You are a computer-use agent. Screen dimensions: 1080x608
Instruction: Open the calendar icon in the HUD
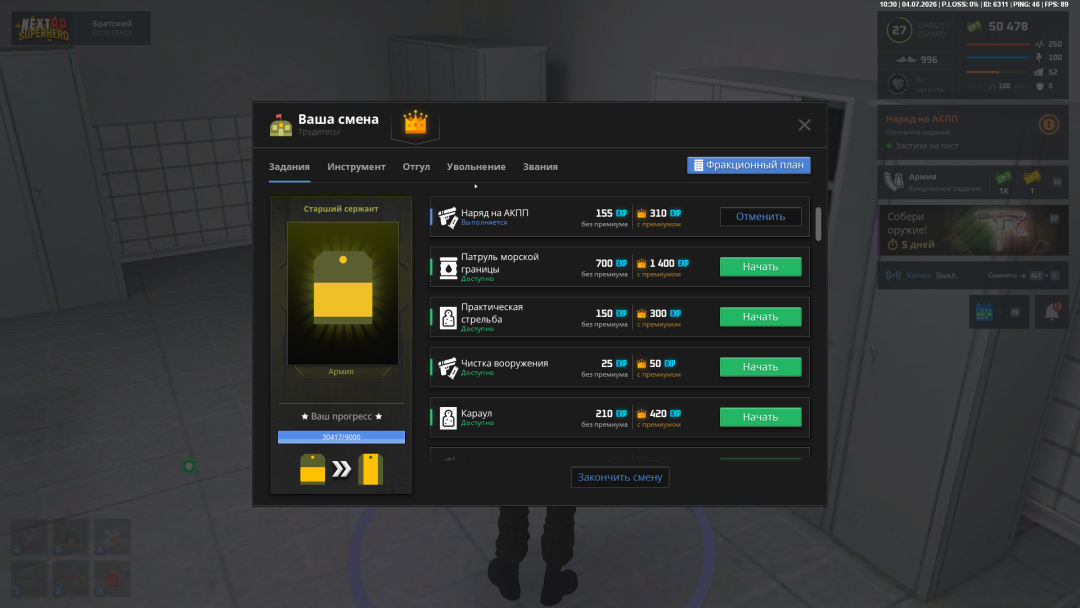984,312
